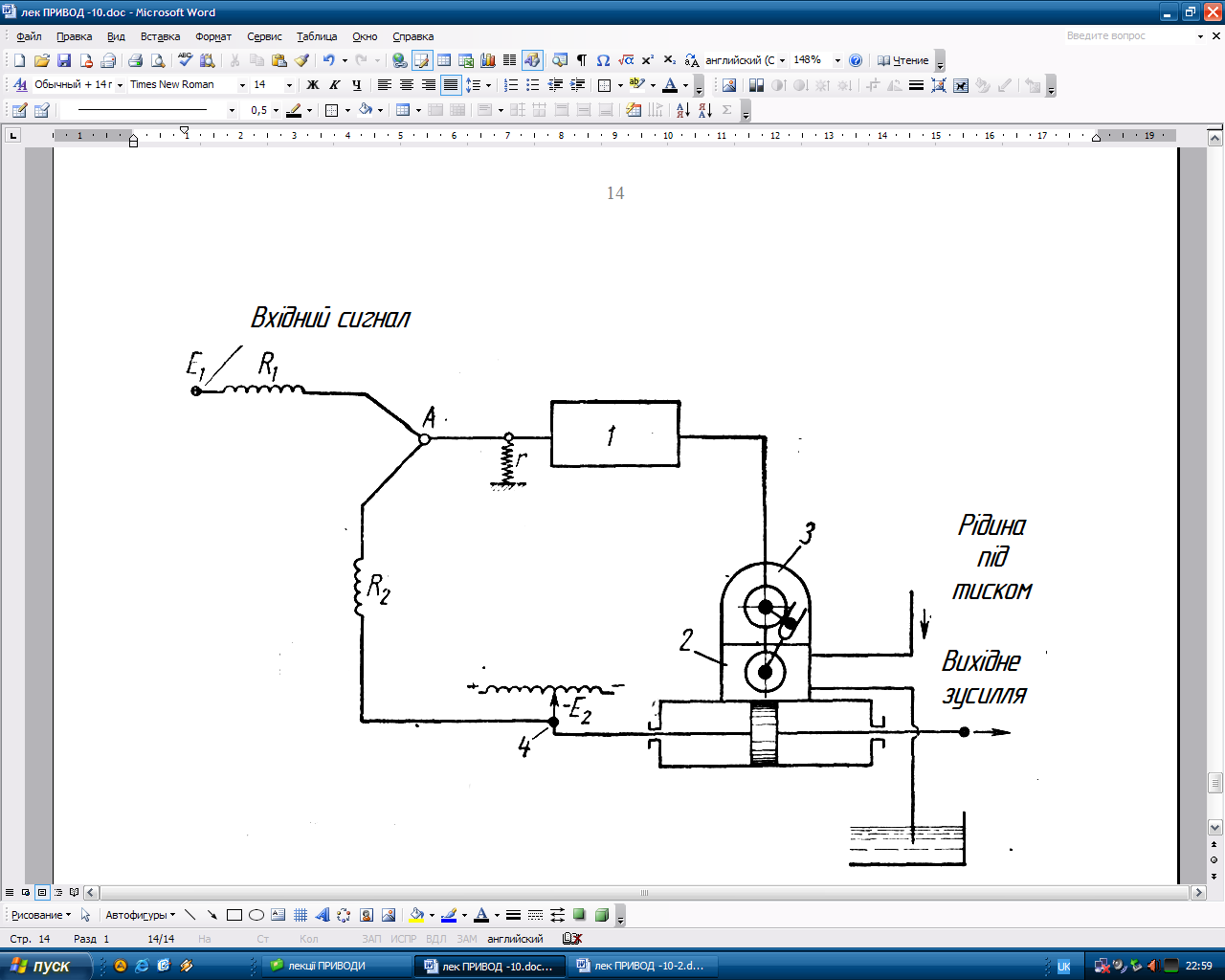
Task: Click the Чтение reading mode button
Action: tap(903, 60)
